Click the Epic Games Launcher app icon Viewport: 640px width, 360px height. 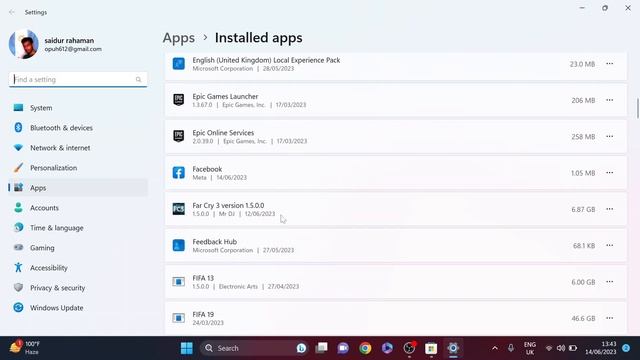click(178, 100)
